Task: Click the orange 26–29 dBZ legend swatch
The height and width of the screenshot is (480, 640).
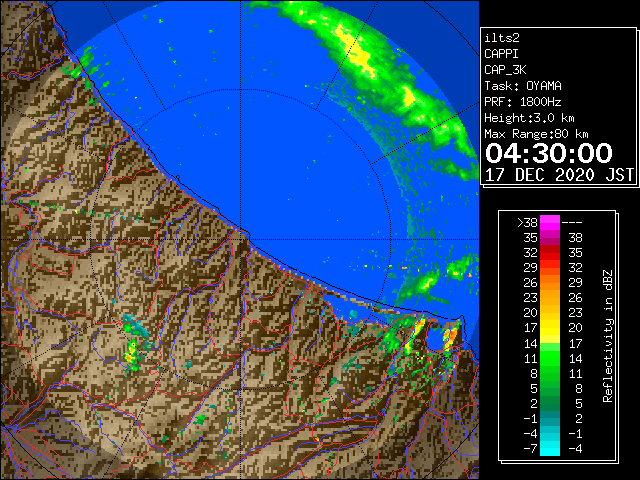Action: [x=550, y=283]
